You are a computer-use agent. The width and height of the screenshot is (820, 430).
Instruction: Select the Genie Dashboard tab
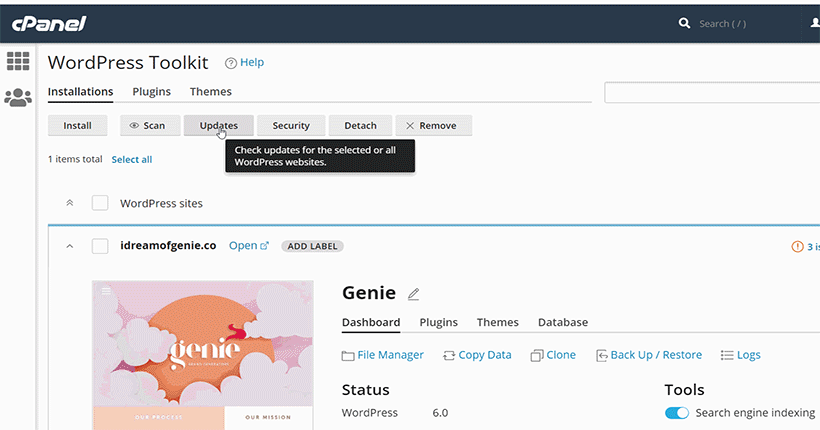pyautogui.click(x=371, y=322)
